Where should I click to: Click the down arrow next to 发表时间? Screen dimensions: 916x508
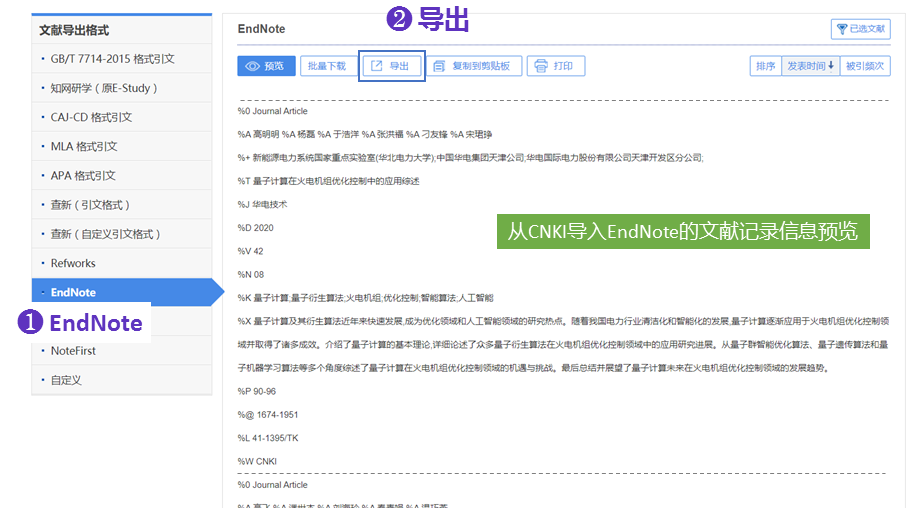pyautogui.click(x=831, y=66)
